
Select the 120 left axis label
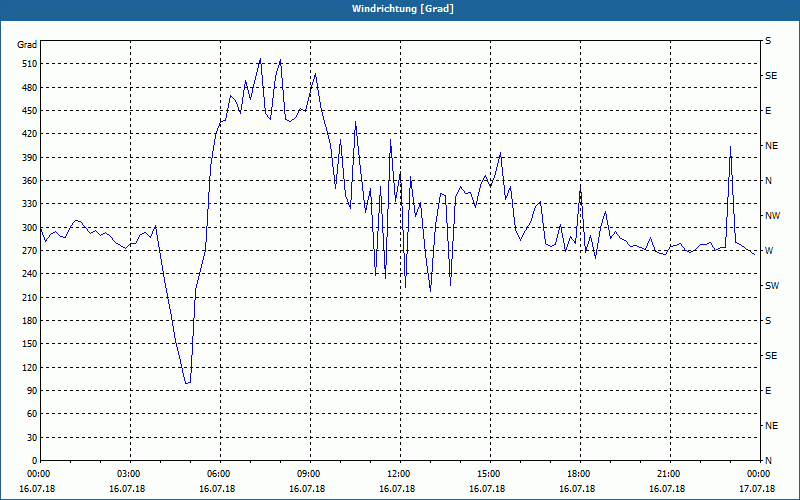pyautogui.click(x=29, y=367)
